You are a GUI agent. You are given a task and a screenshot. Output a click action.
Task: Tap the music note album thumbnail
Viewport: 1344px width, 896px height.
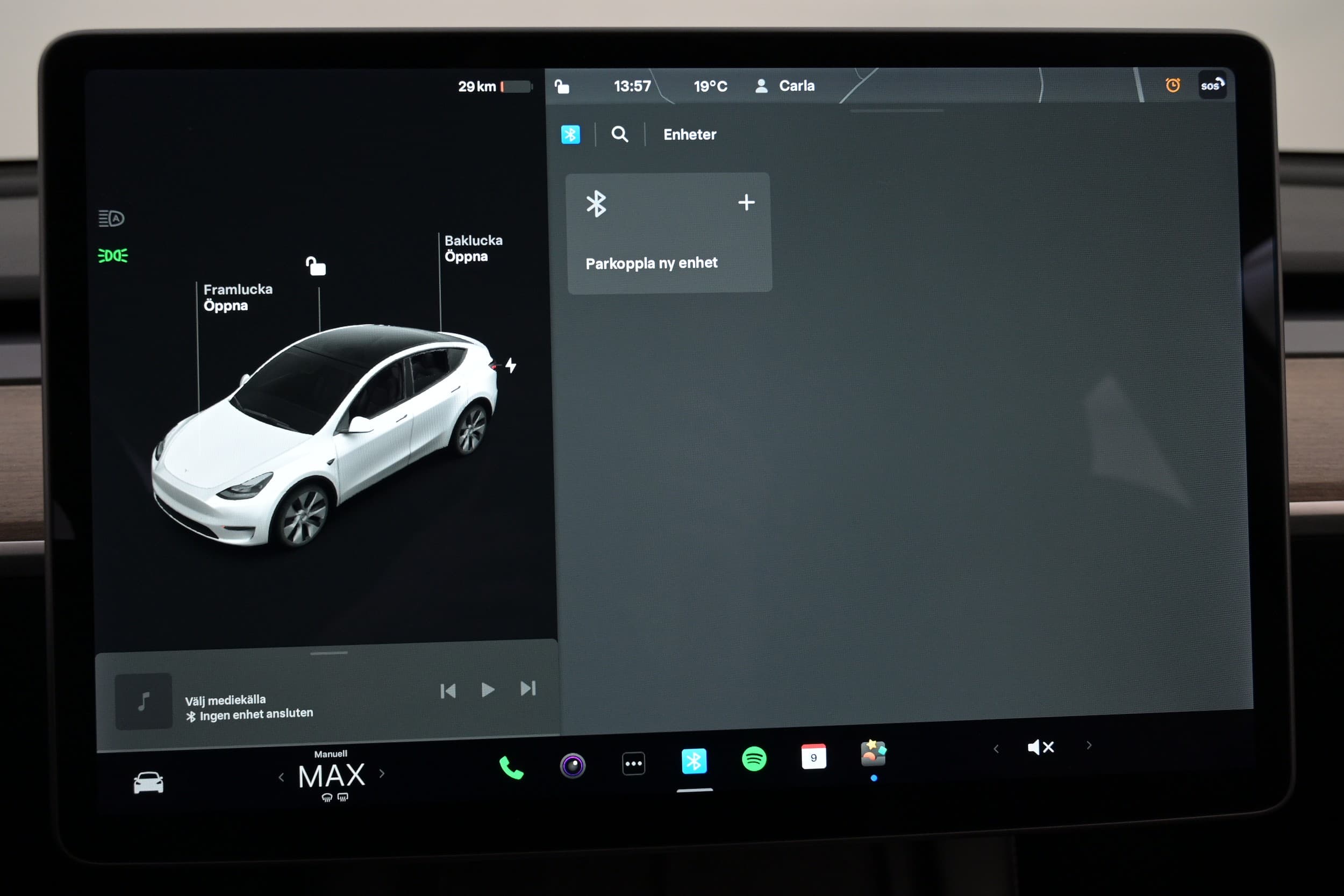(x=144, y=701)
